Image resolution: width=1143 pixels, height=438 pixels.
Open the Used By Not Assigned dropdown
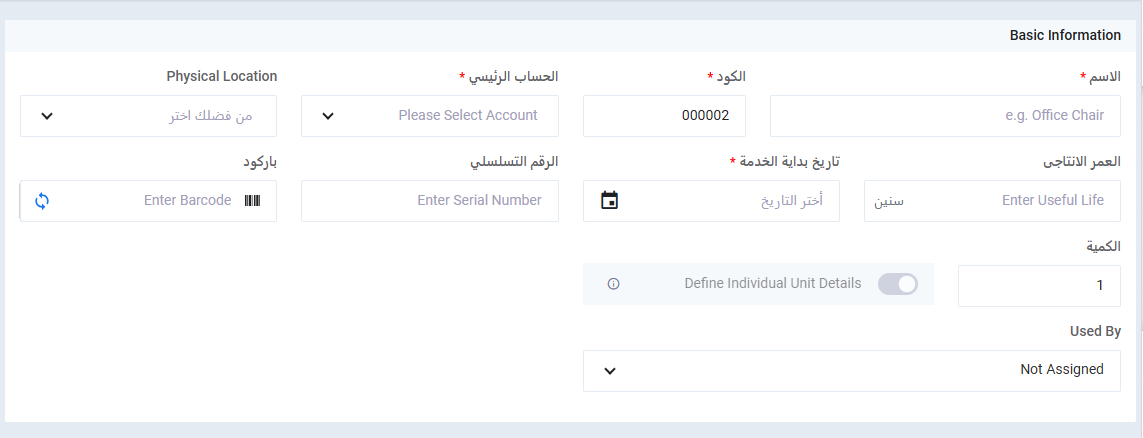(851, 370)
